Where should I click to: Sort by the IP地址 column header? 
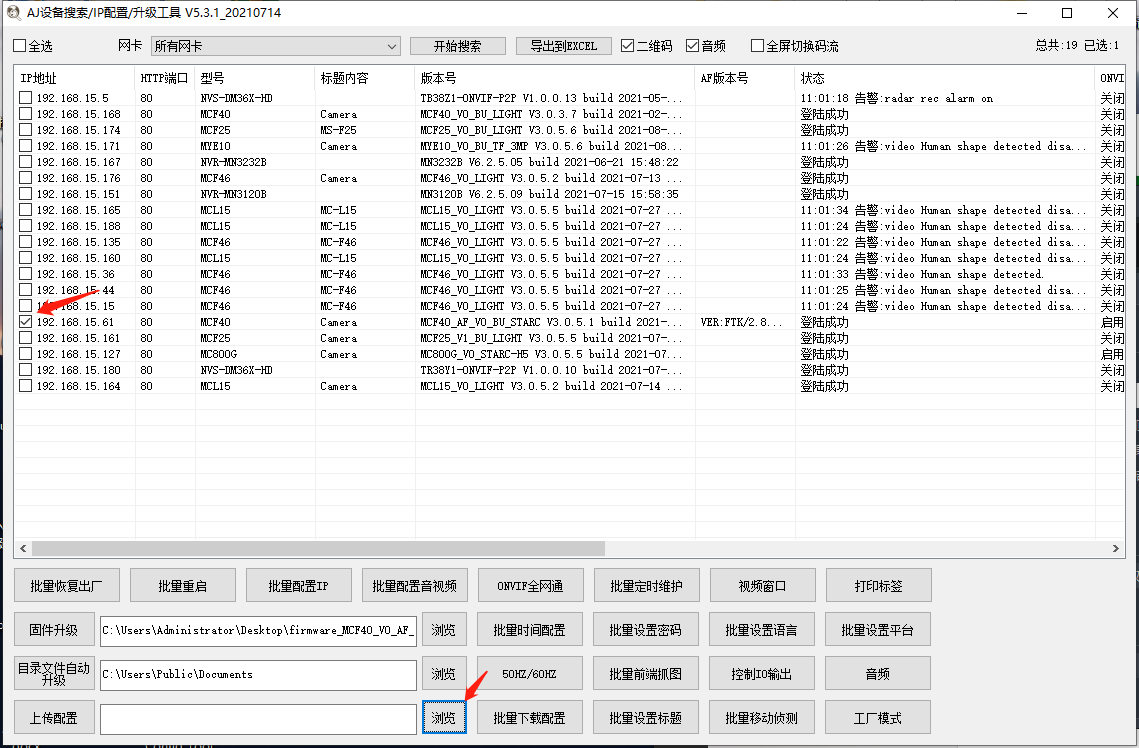(74, 78)
